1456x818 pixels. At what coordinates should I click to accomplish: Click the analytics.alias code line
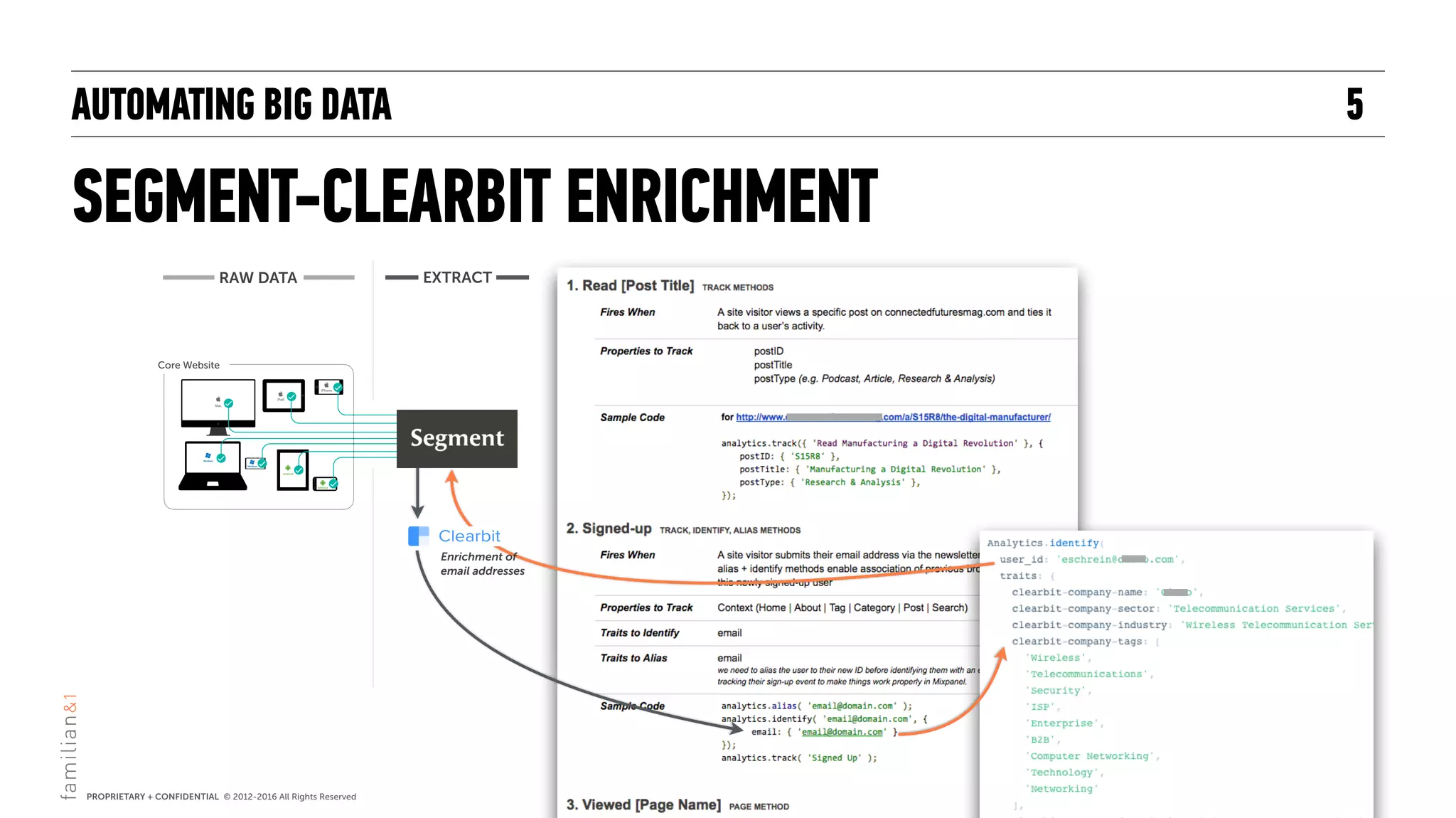(816, 706)
